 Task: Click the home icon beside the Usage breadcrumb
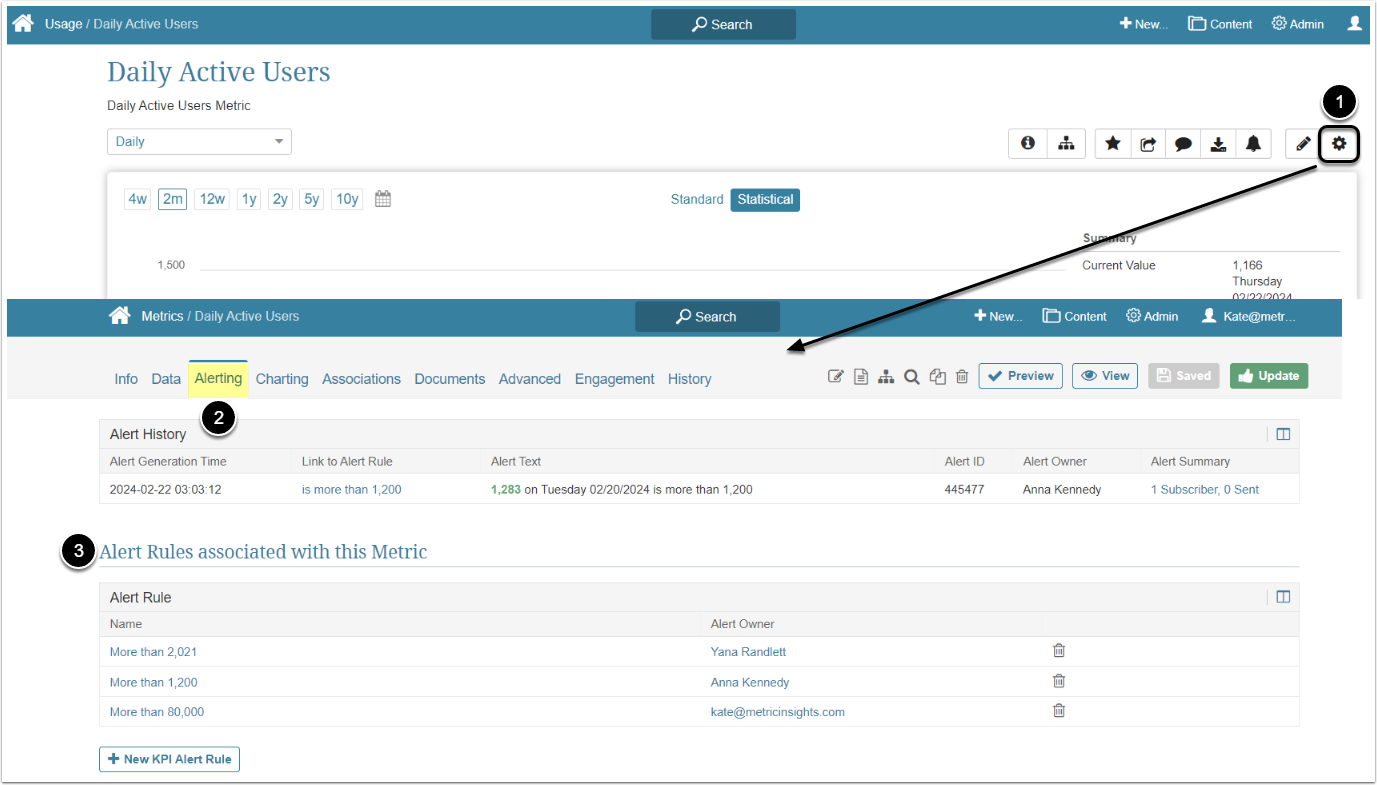pos(23,23)
